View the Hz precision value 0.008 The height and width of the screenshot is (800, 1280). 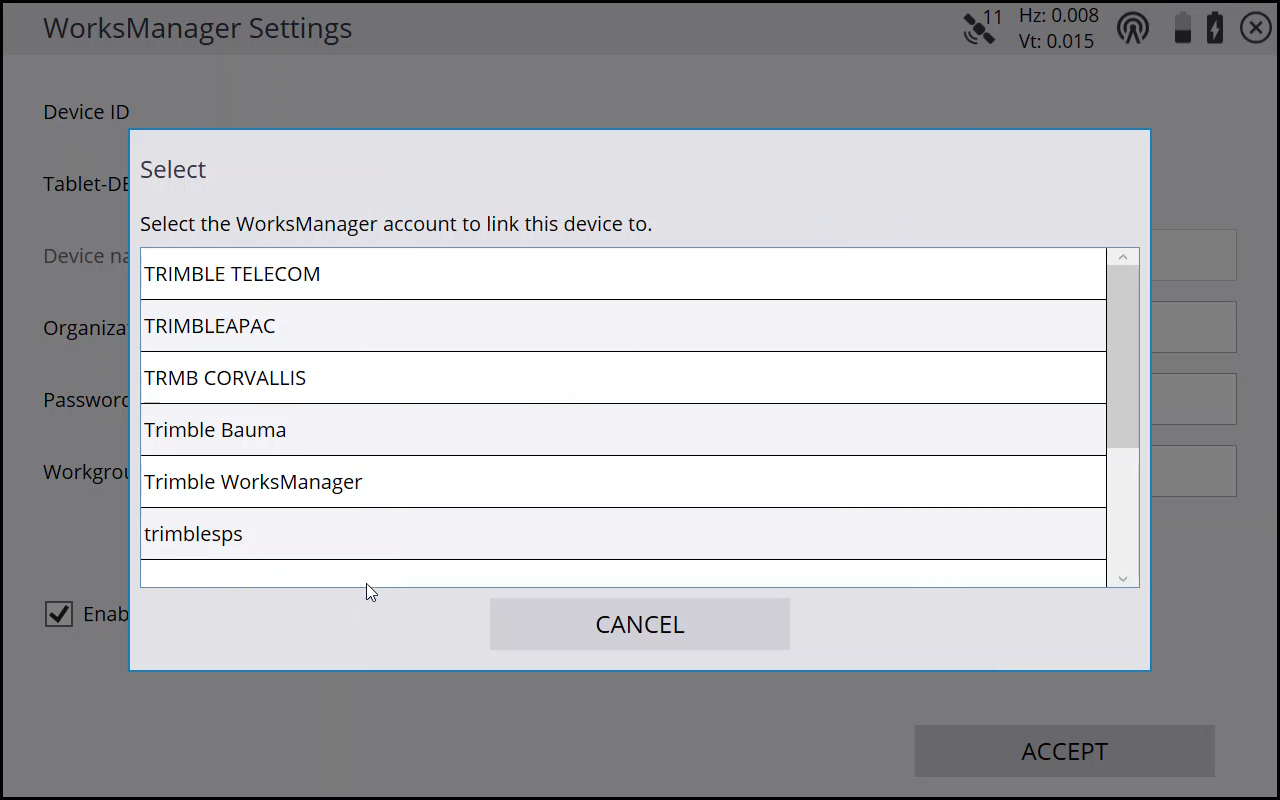(1059, 16)
